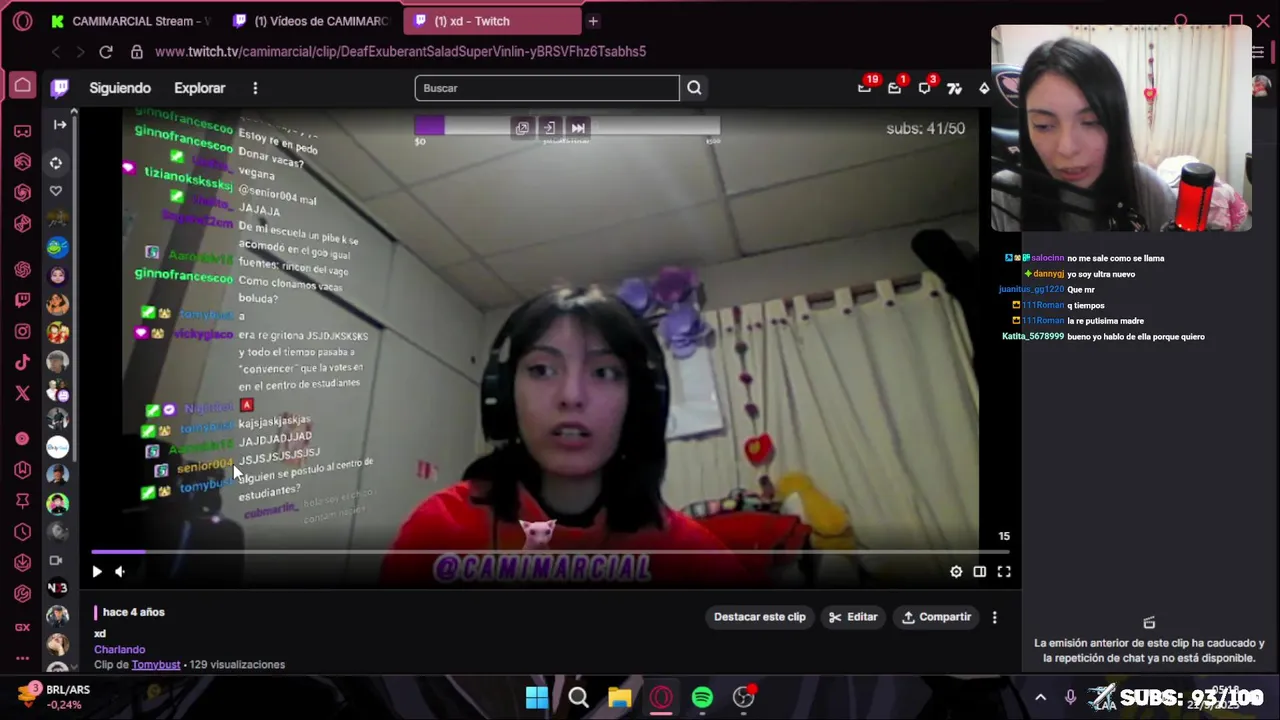Image resolution: width=1280 pixels, height=720 pixels.
Task: Open the Opera easy setup sliders icon
Action: [x=1258, y=51]
